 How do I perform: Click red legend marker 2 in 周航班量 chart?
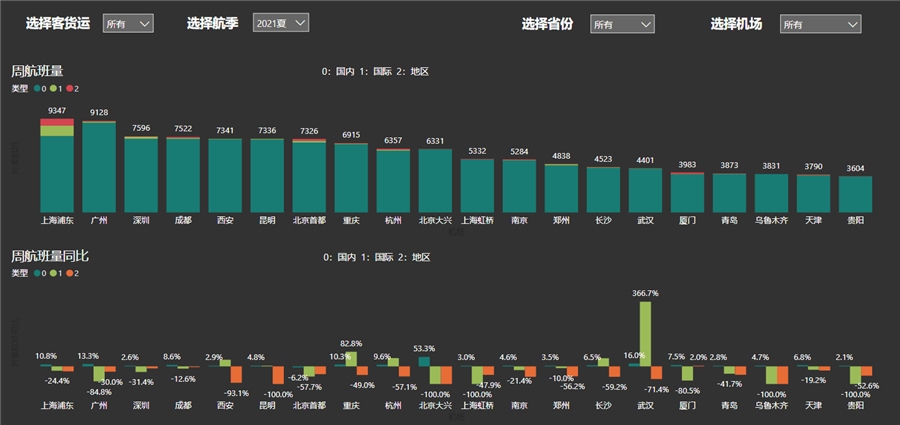tap(68, 89)
